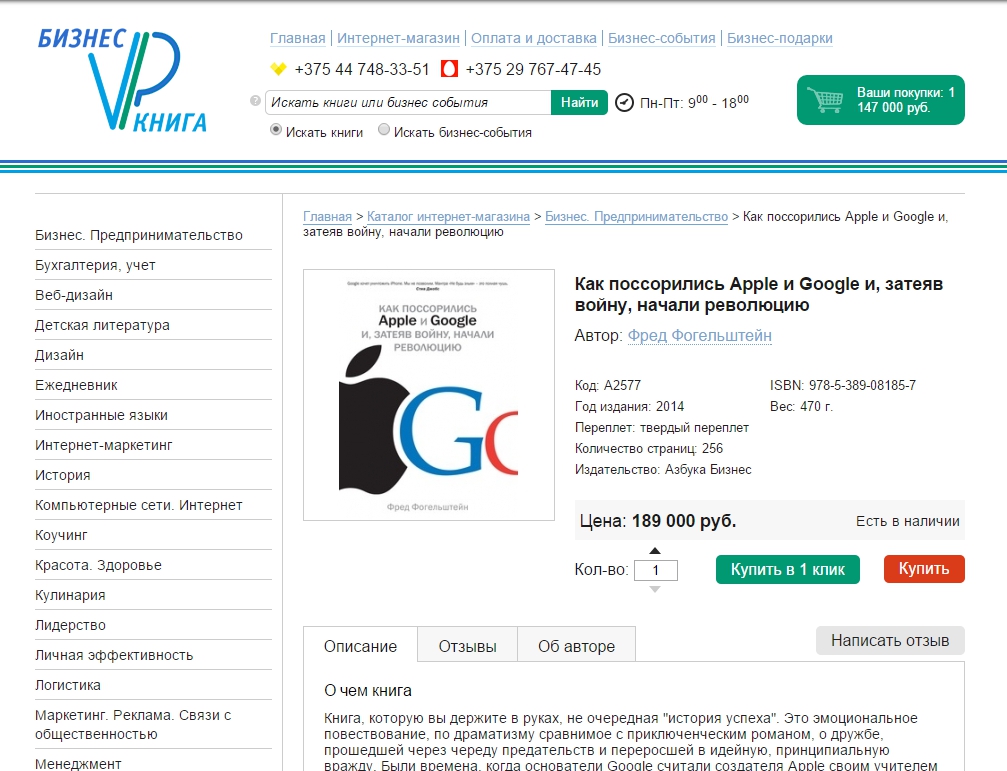Viewport: 1007px width, 771px height.
Task: Select the Искать бизнес-события radio option
Action: click(384, 130)
